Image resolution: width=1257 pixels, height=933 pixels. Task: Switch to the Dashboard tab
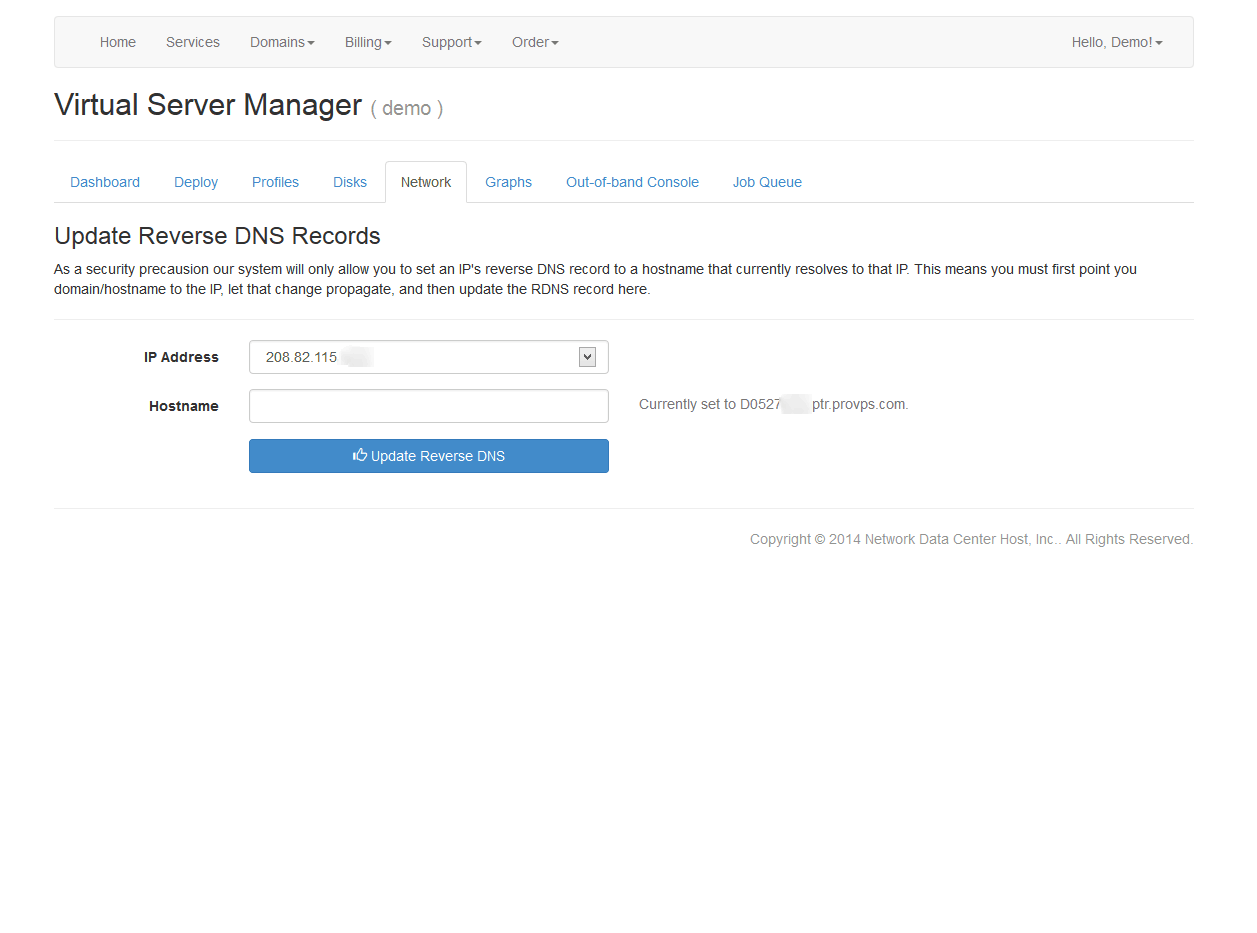[105, 182]
